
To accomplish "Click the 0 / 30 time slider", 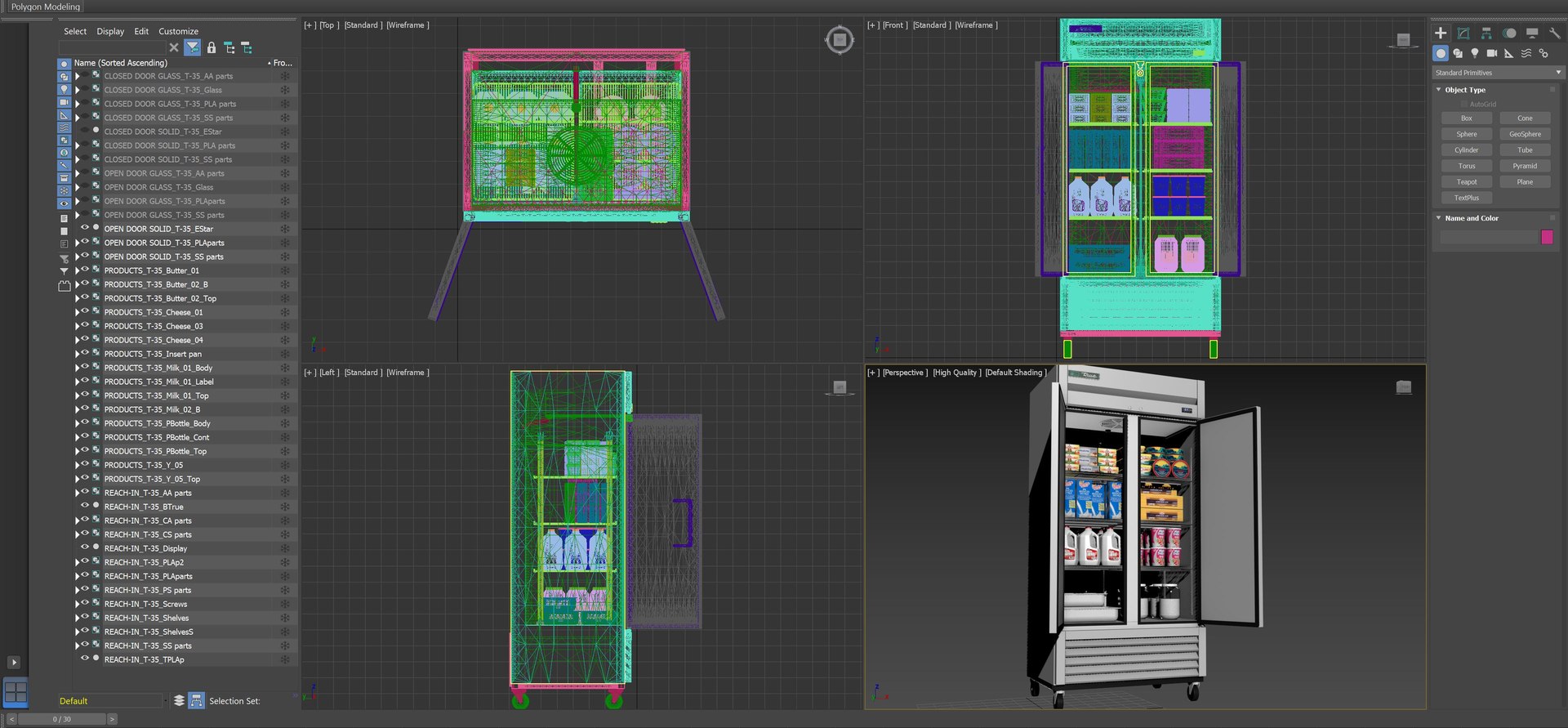I will click(62, 719).
